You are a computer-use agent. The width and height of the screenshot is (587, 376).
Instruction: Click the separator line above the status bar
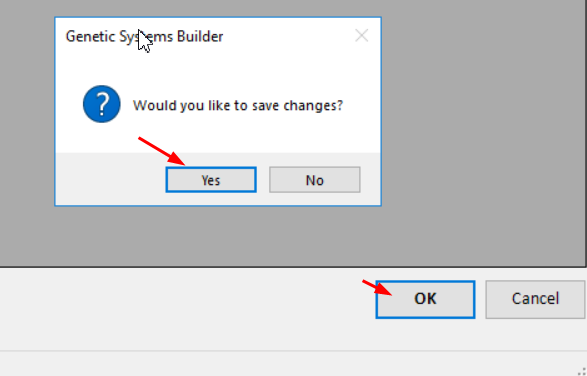294,351
